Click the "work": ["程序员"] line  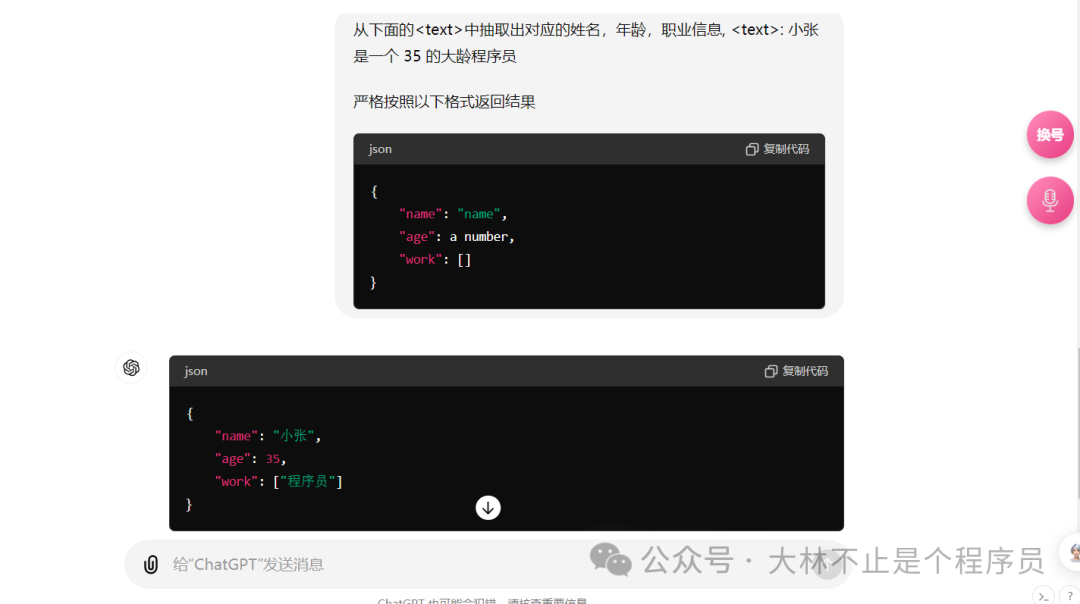pos(279,481)
